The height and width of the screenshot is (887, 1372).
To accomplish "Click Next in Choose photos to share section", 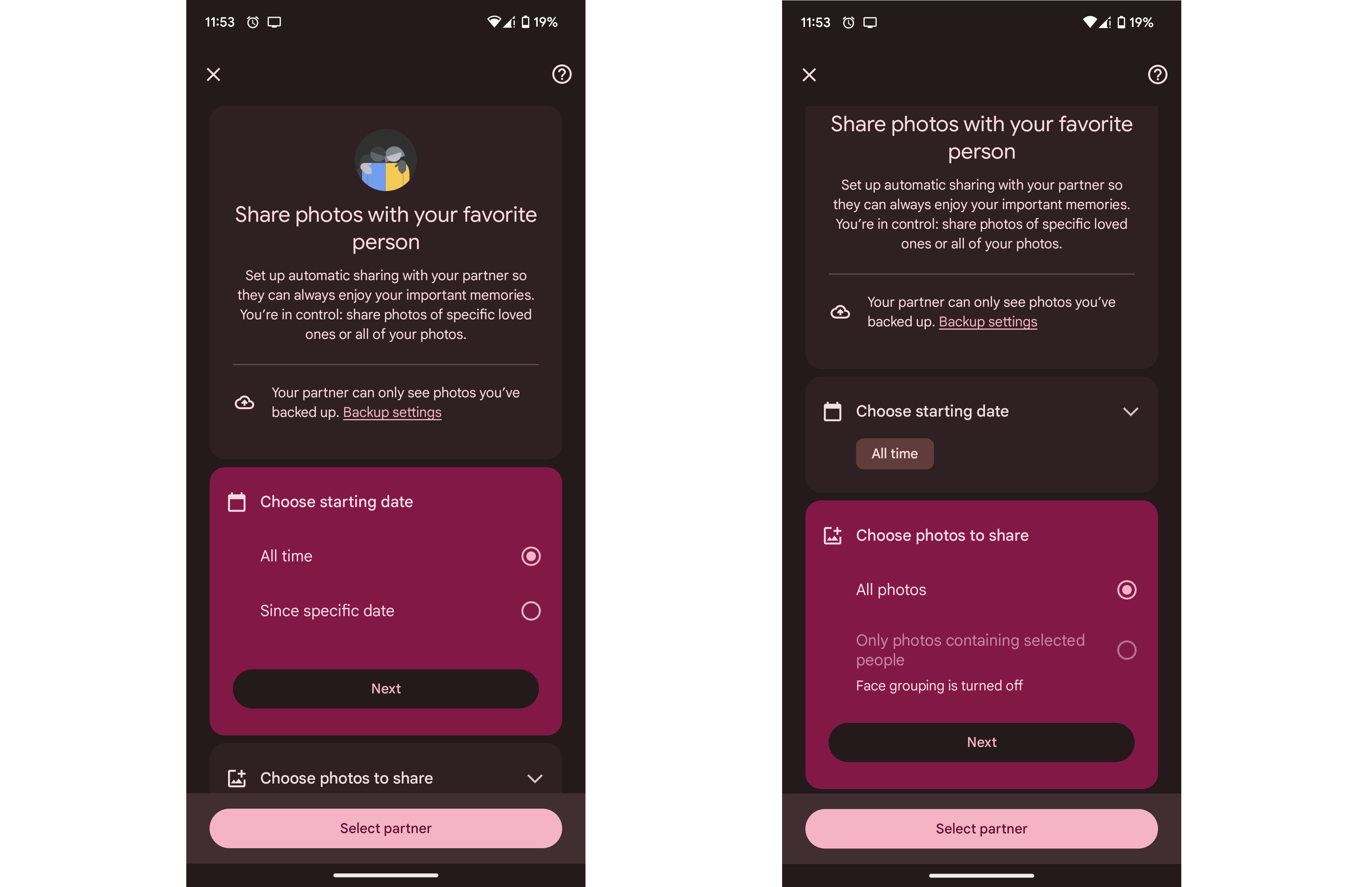I will click(981, 741).
